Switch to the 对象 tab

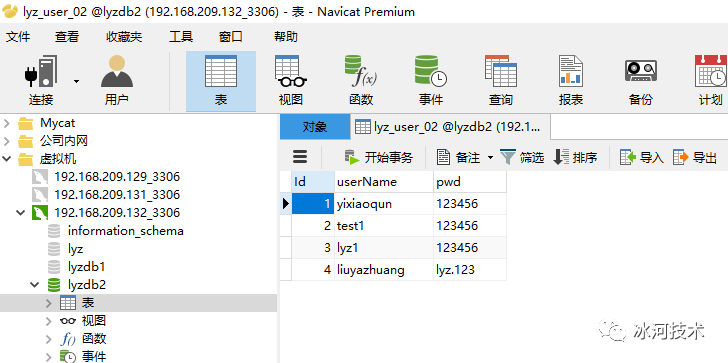point(315,127)
